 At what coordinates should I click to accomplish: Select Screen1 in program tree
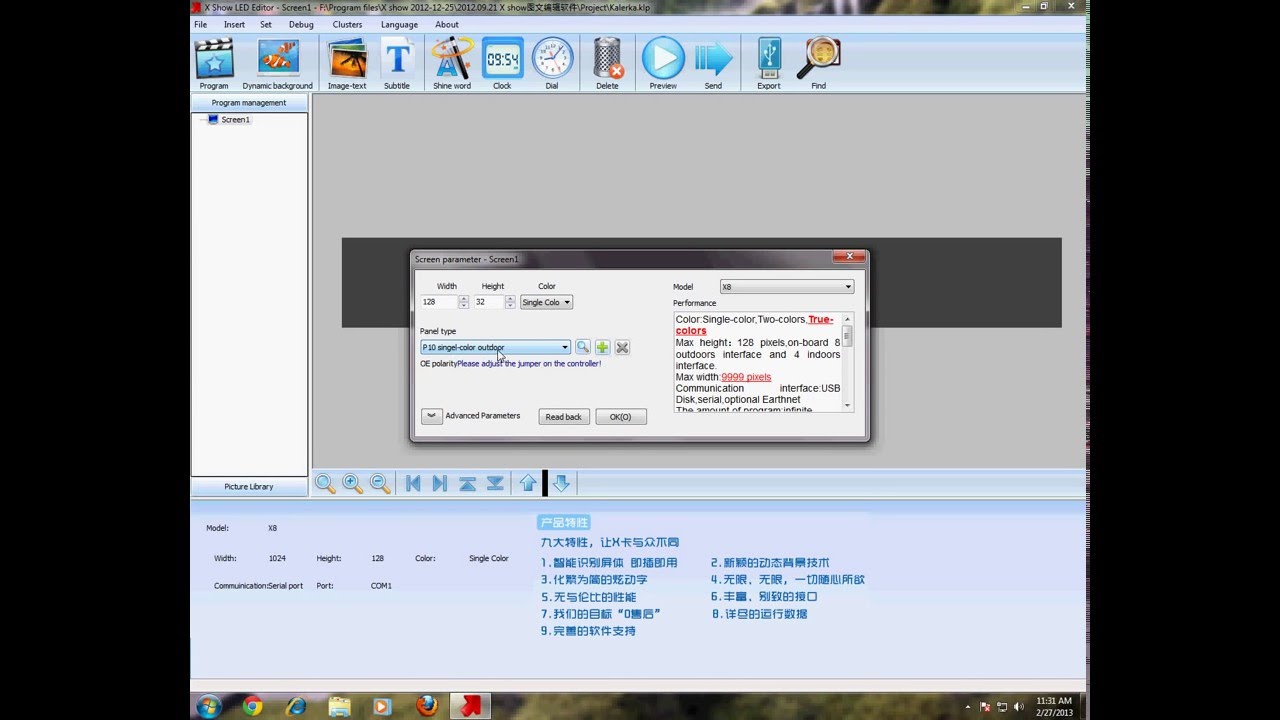(x=236, y=120)
